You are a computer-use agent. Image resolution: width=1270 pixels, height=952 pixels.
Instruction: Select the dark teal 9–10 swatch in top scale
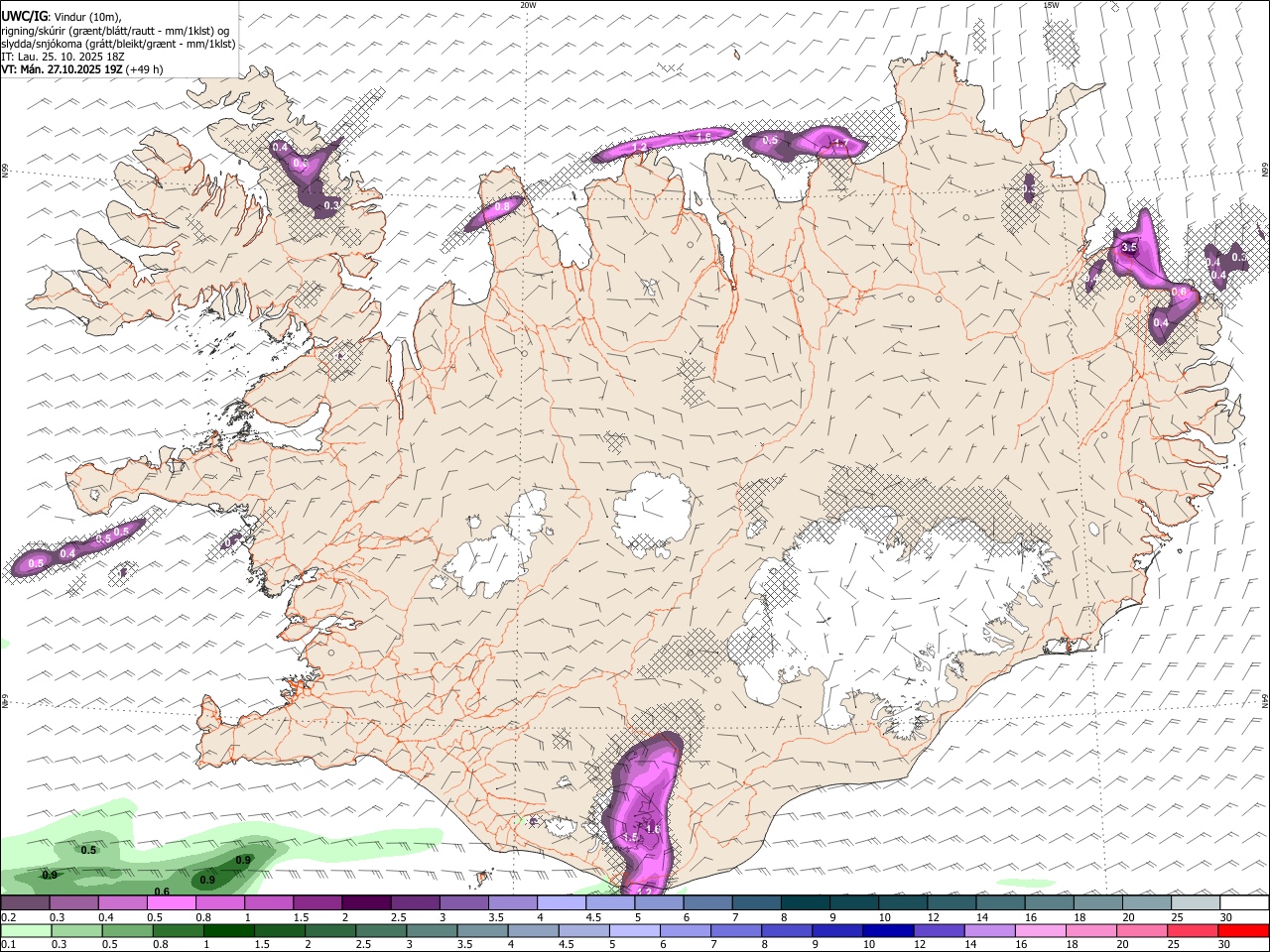click(x=853, y=902)
